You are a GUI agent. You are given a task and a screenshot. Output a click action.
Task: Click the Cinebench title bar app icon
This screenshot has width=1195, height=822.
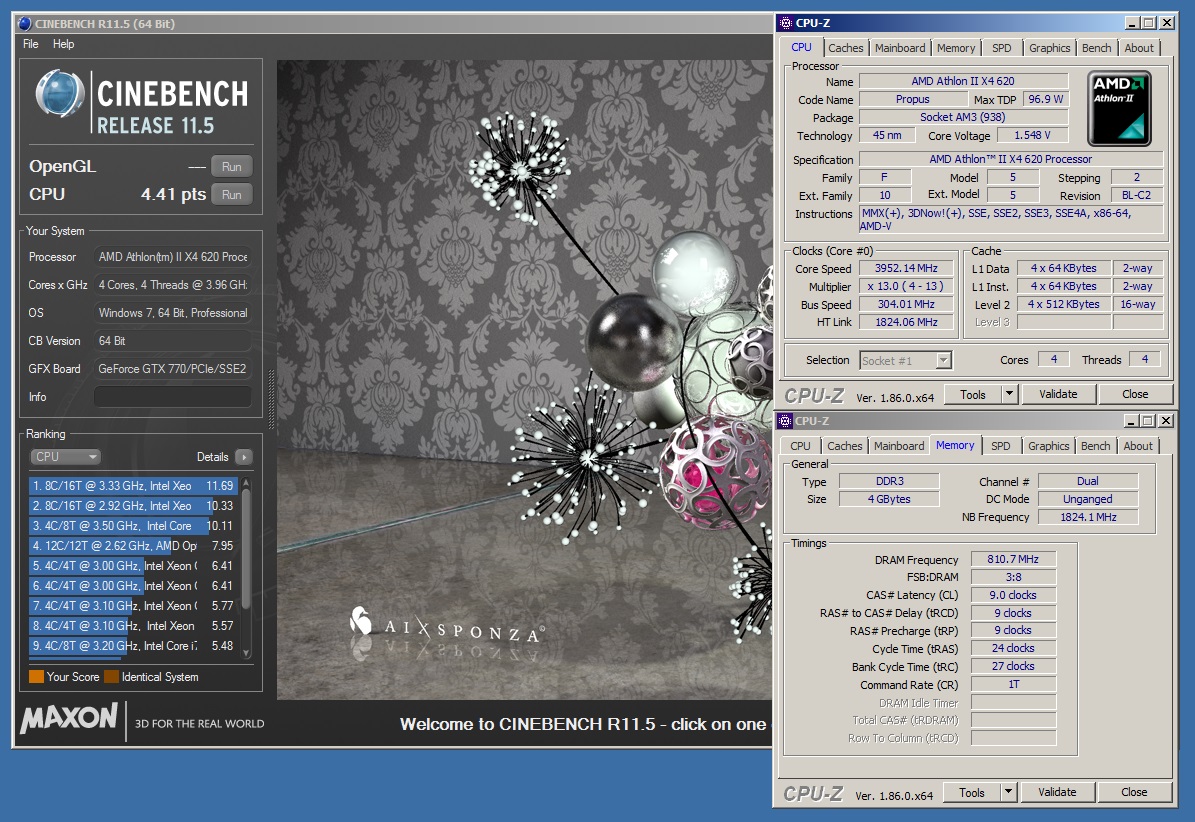[x=24, y=24]
